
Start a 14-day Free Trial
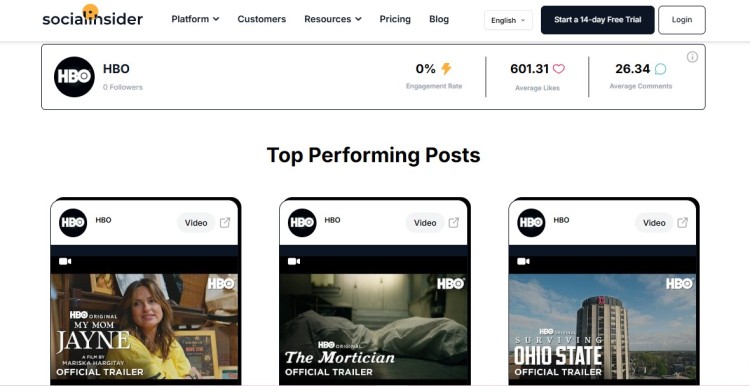(x=597, y=20)
